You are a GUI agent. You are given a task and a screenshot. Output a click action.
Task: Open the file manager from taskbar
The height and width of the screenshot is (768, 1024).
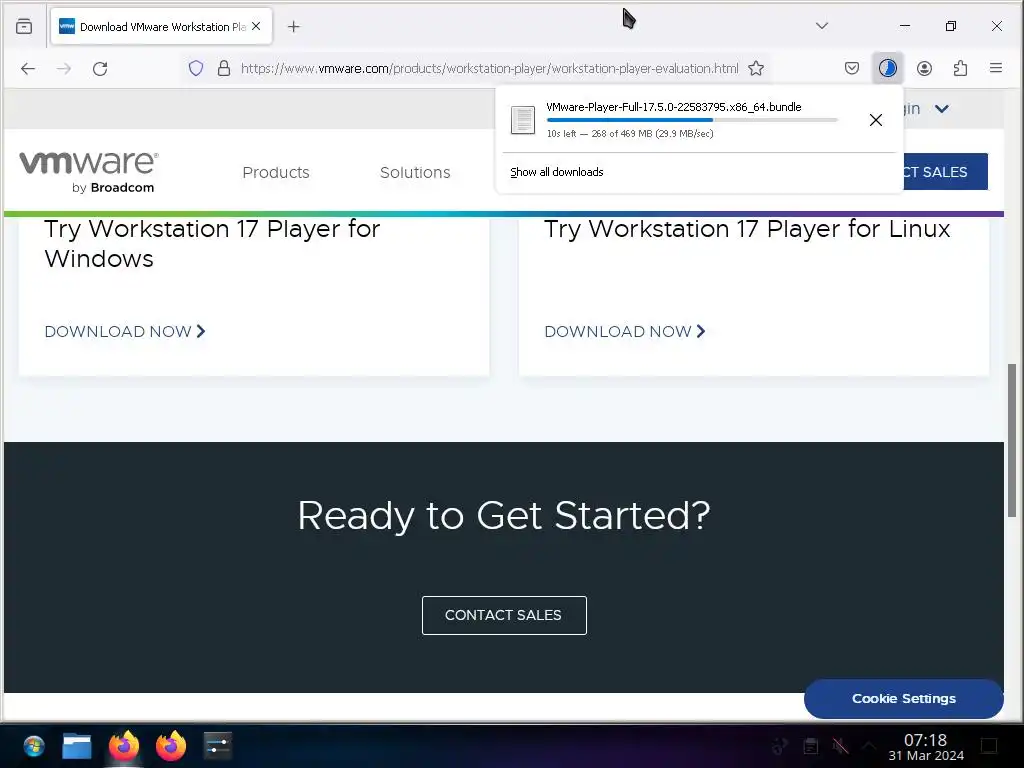click(76, 746)
